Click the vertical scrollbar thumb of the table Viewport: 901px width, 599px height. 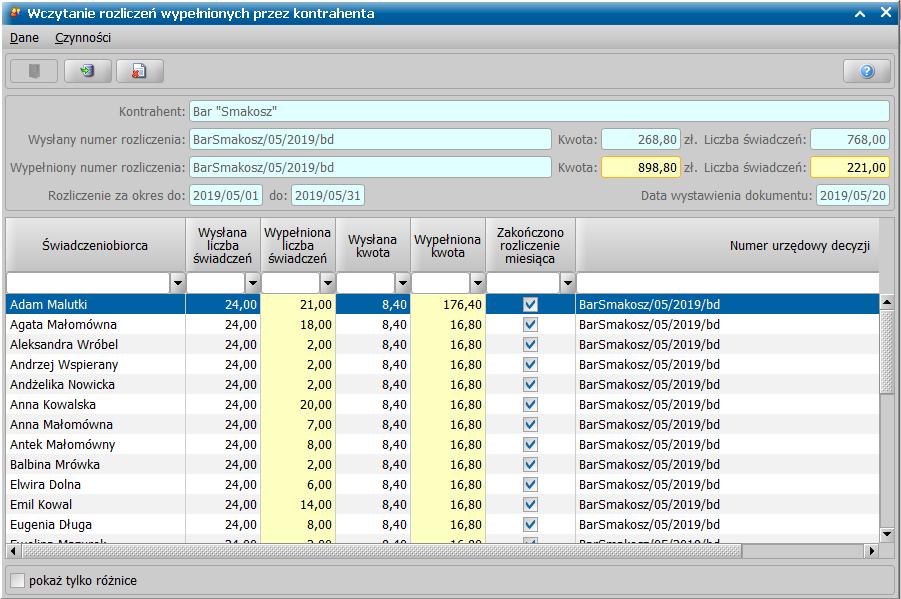point(887,352)
